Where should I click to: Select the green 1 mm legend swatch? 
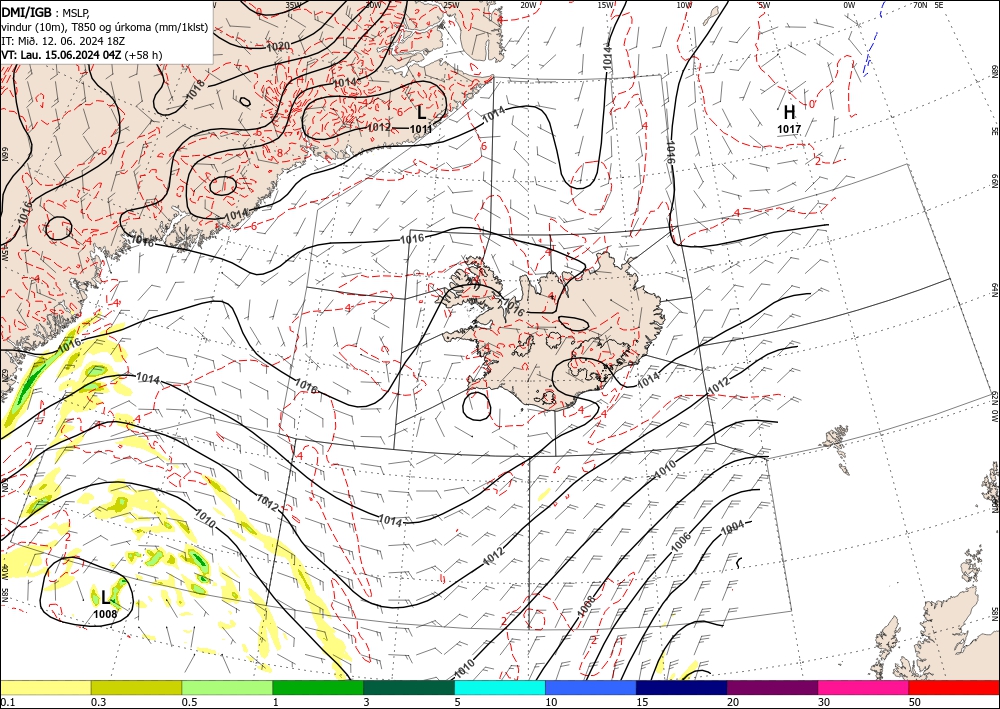click(x=318, y=687)
